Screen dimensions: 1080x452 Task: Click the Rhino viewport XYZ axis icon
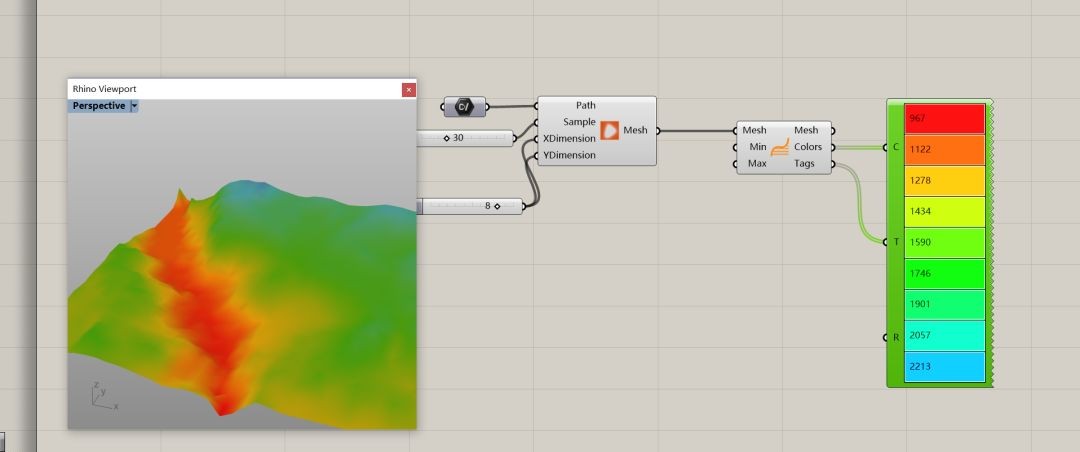(x=103, y=397)
